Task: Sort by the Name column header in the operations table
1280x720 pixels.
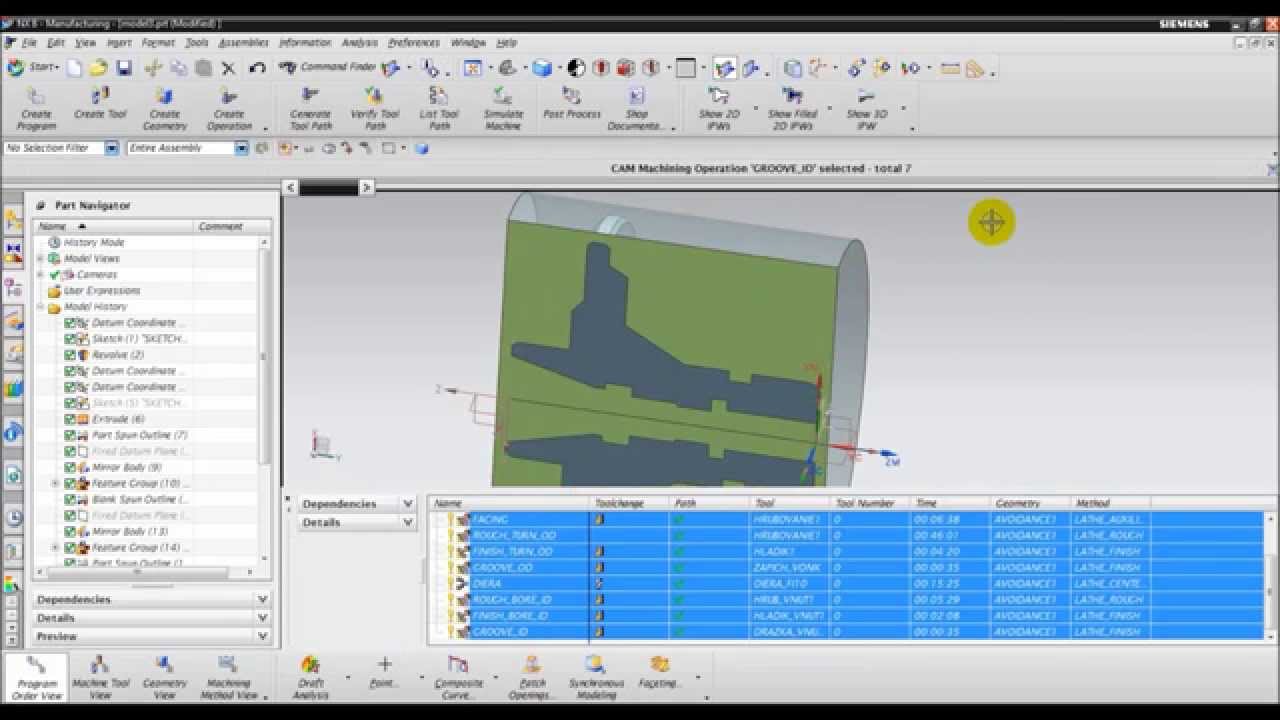Action: point(509,503)
